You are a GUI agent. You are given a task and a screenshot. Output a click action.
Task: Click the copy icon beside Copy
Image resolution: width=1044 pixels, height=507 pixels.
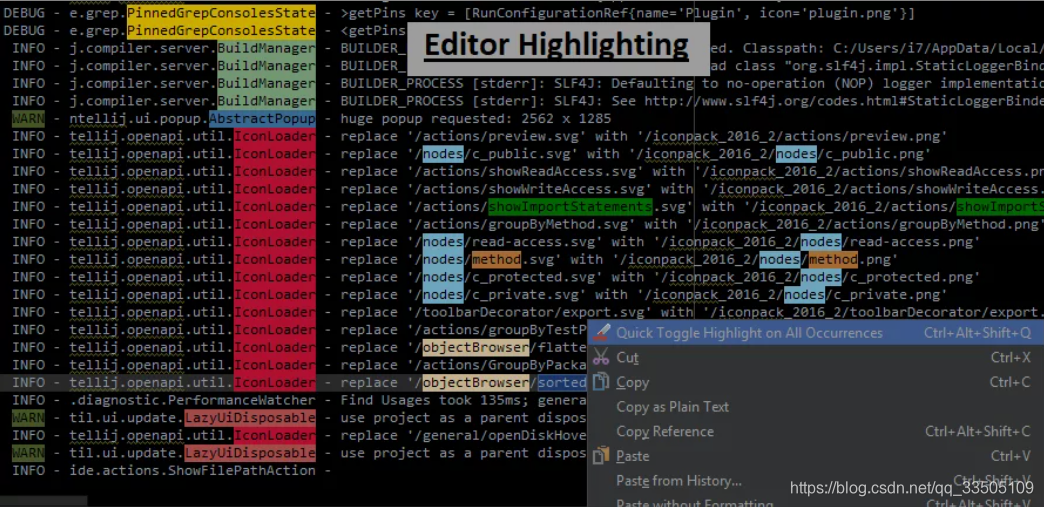click(x=601, y=382)
